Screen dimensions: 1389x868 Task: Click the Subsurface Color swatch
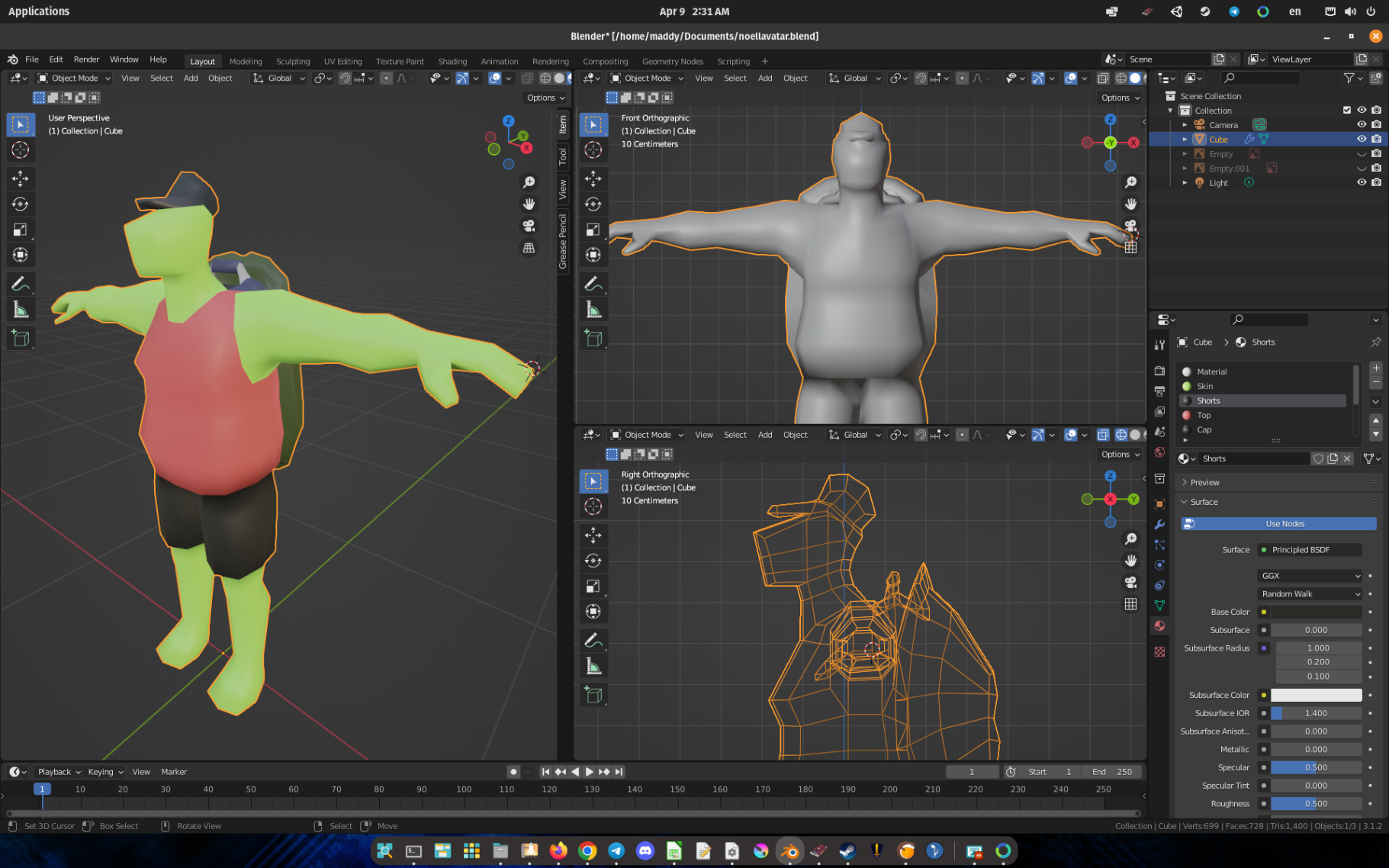click(1316, 695)
